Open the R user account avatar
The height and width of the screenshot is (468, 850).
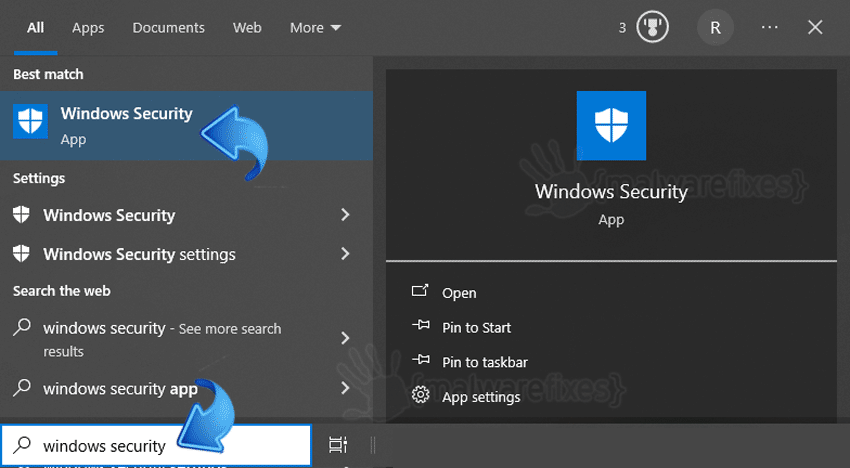click(715, 28)
